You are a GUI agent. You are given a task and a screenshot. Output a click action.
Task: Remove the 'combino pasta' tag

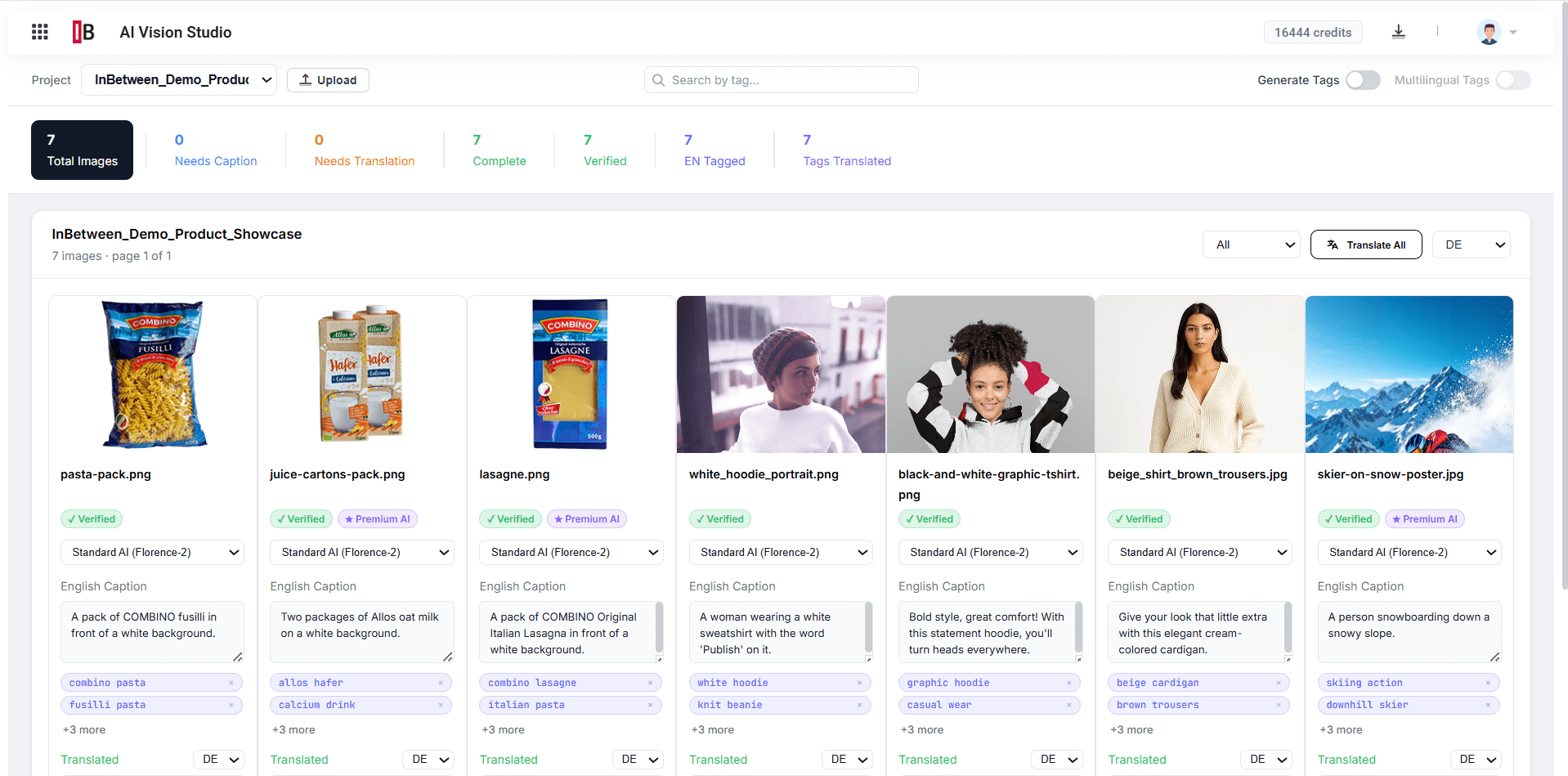pyautogui.click(x=231, y=683)
